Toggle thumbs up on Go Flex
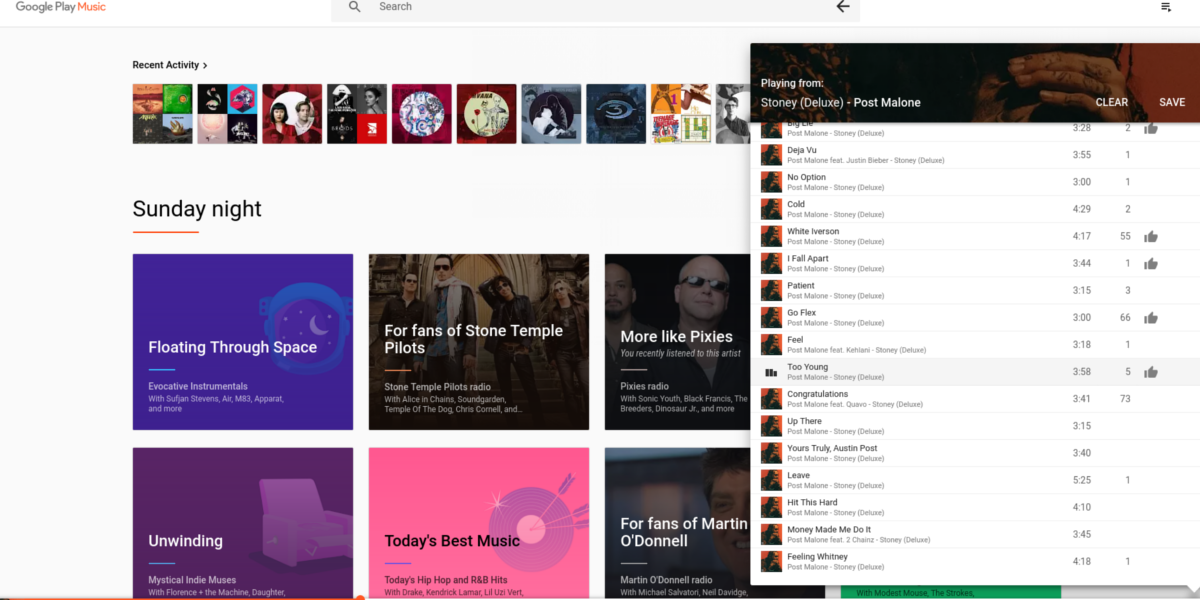This screenshot has width=1200, height=600. (1151, 318)
